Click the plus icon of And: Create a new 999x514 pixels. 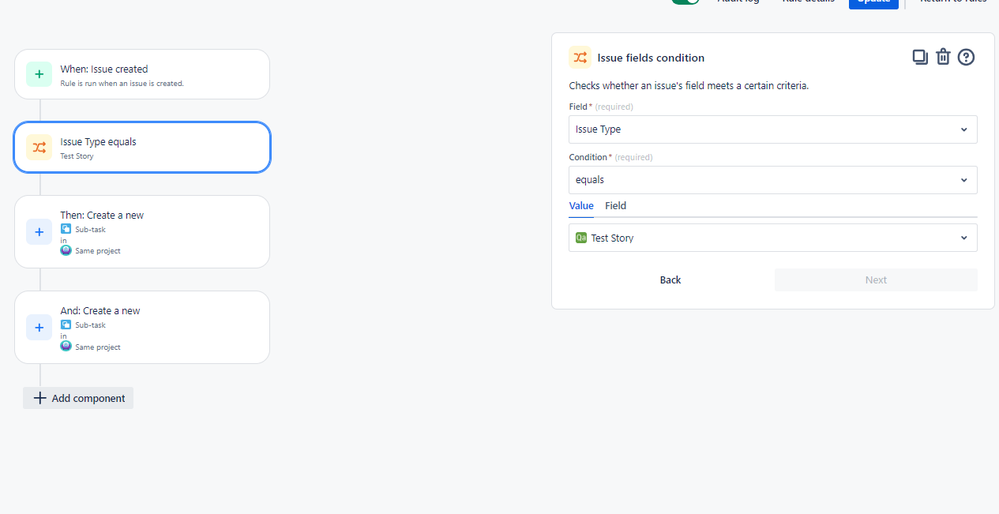click(39, 327)
